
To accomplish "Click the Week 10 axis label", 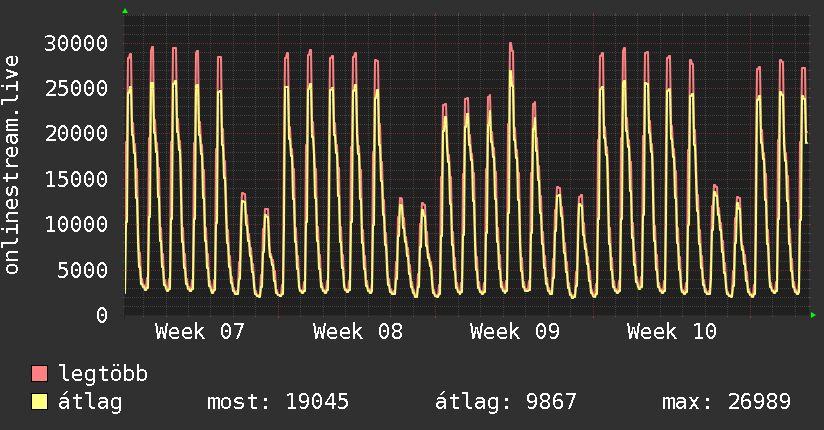I will point(672,332).
